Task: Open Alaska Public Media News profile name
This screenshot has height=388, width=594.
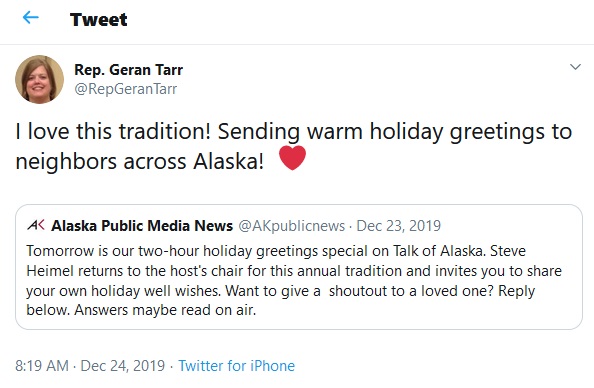Action: [142, 226]
